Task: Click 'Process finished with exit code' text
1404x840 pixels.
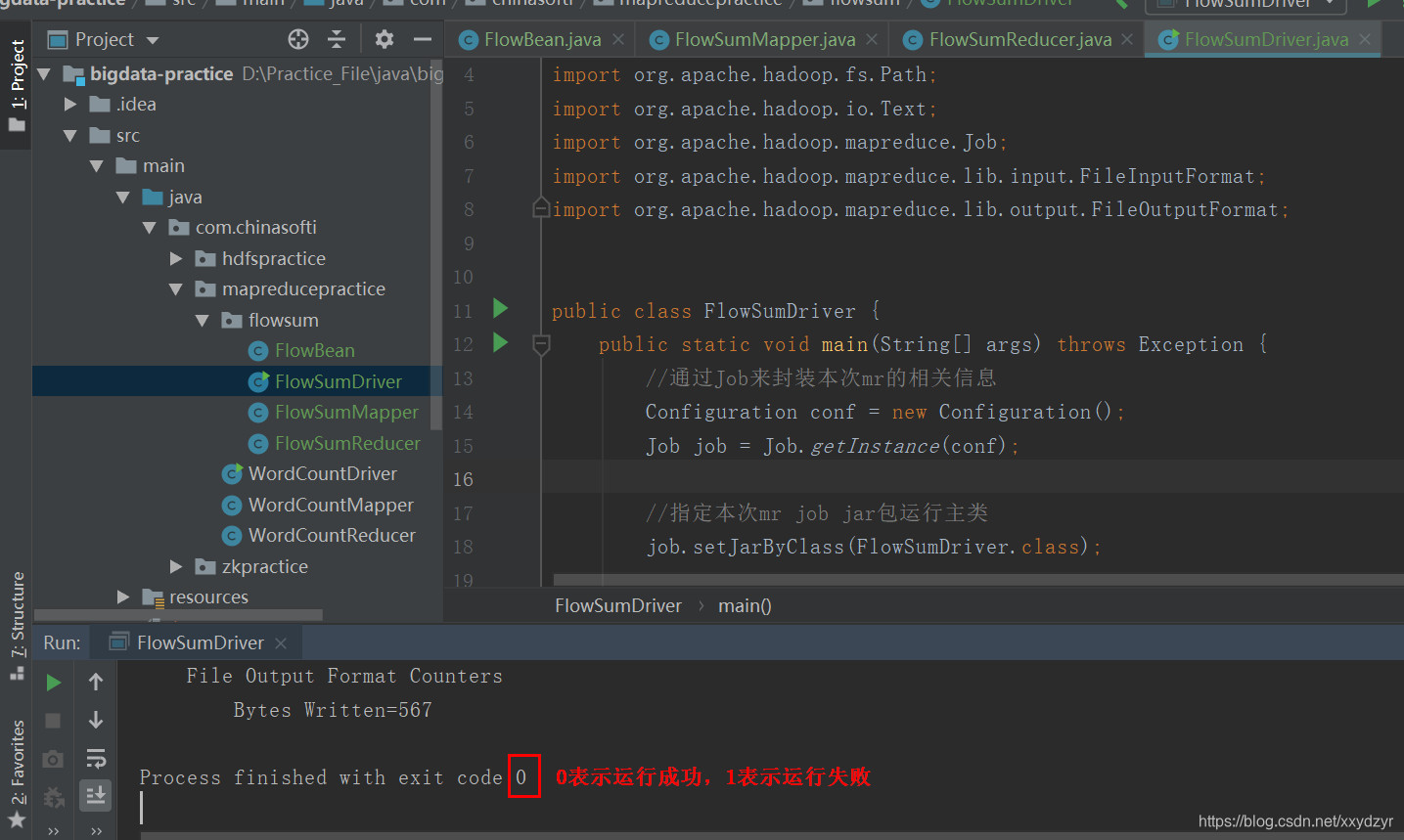Action: tap(320, 777)
